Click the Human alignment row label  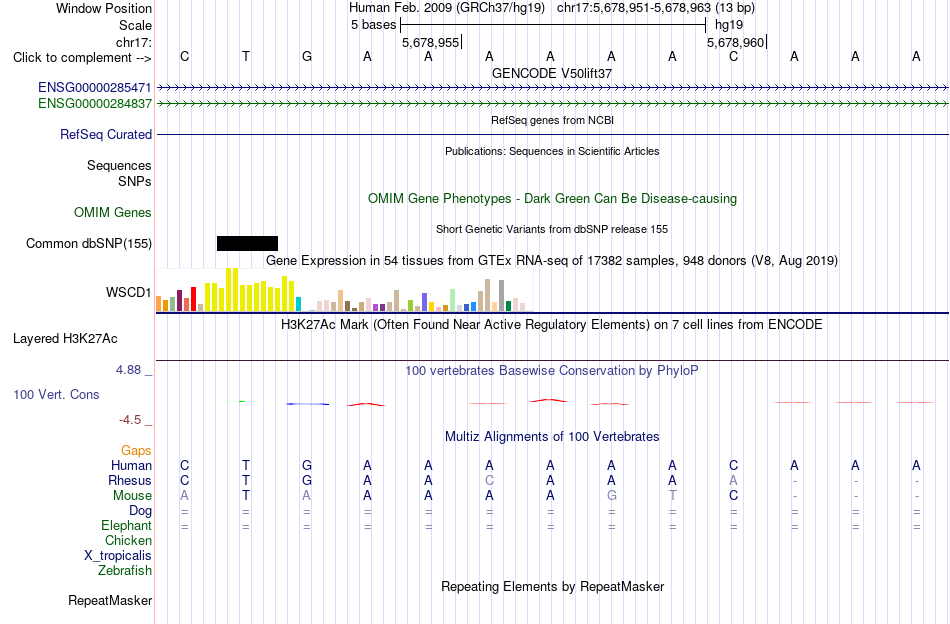click(131, 465)
